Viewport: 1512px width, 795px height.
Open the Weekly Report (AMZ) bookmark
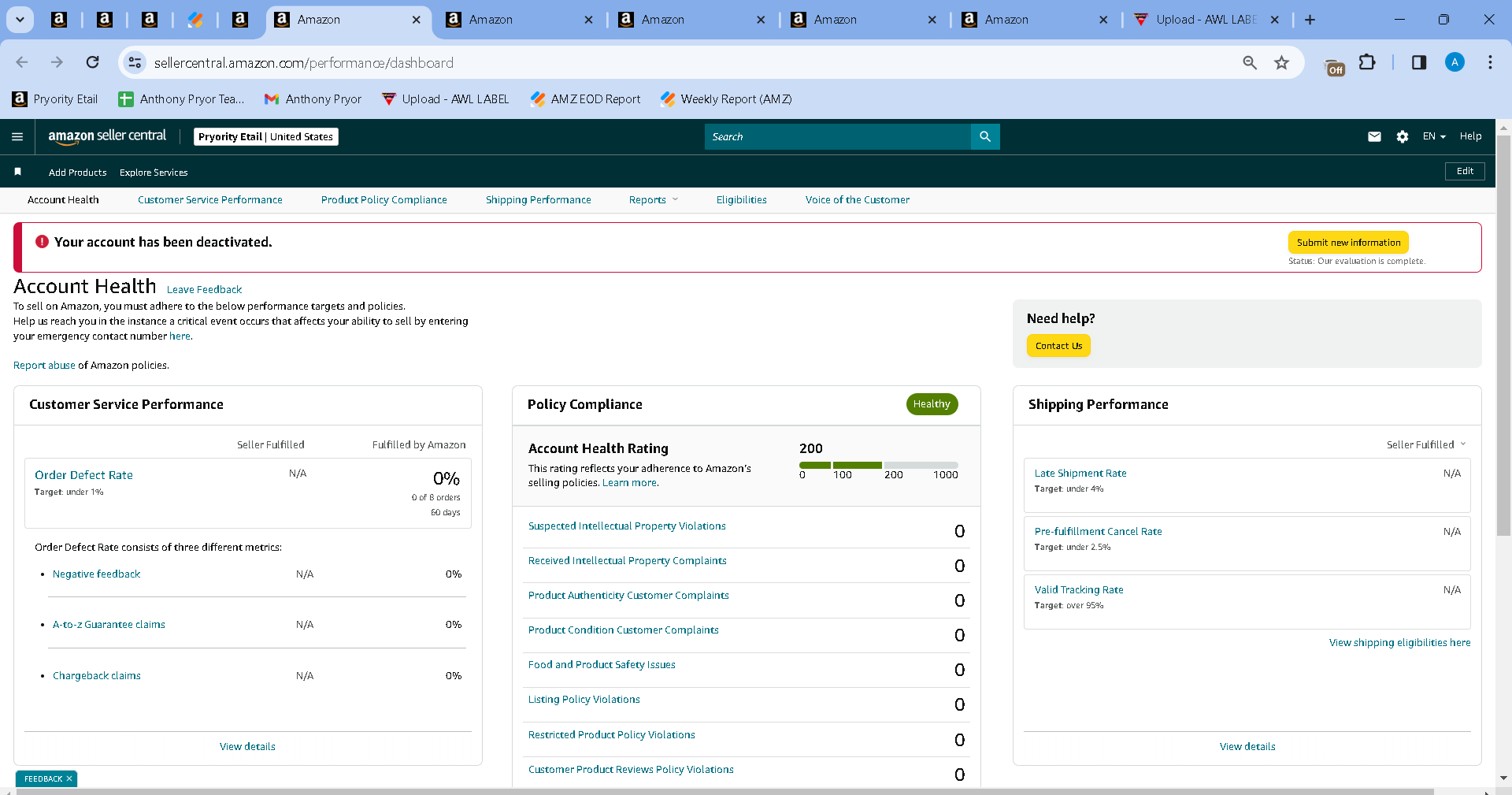click(x=725, y=98)
